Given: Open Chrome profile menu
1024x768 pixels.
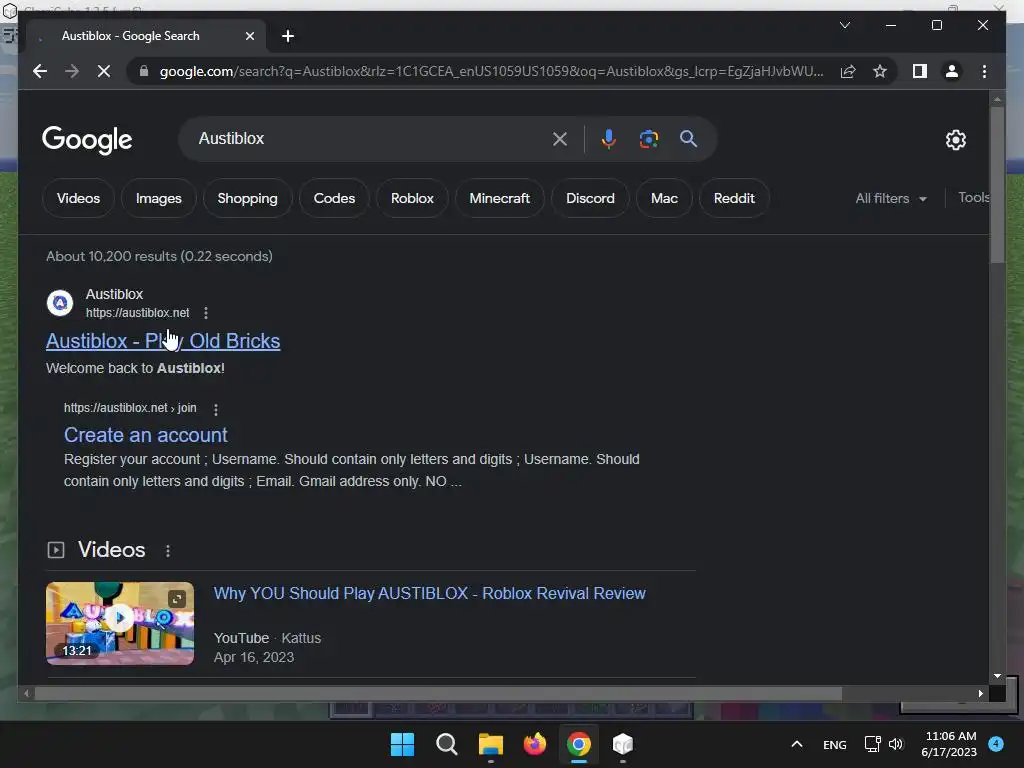Looking at the screenshot, I should (952, 71).
